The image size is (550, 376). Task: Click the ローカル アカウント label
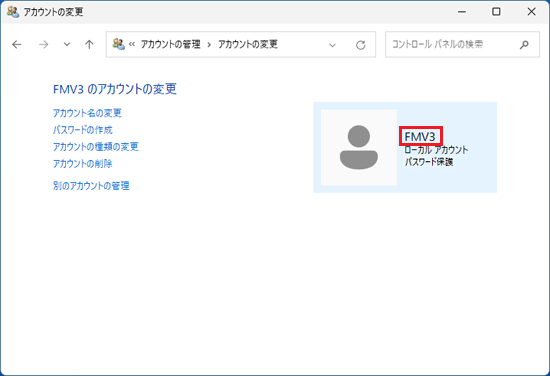[x=436, y=150]
